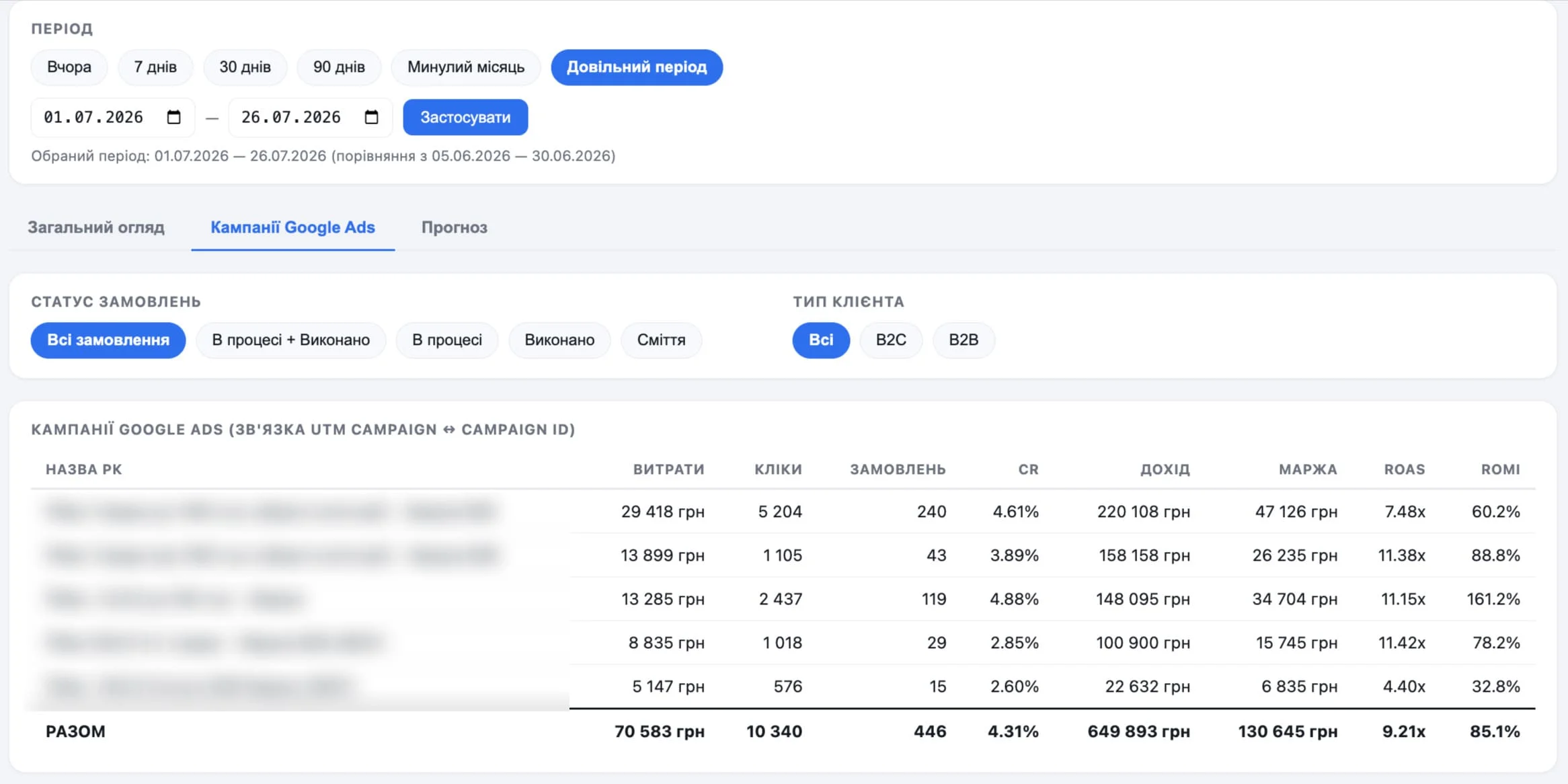Click the 161.2% ROMI value
The height and width of the screenshot is (784, 1568).
pos(1493,599)
